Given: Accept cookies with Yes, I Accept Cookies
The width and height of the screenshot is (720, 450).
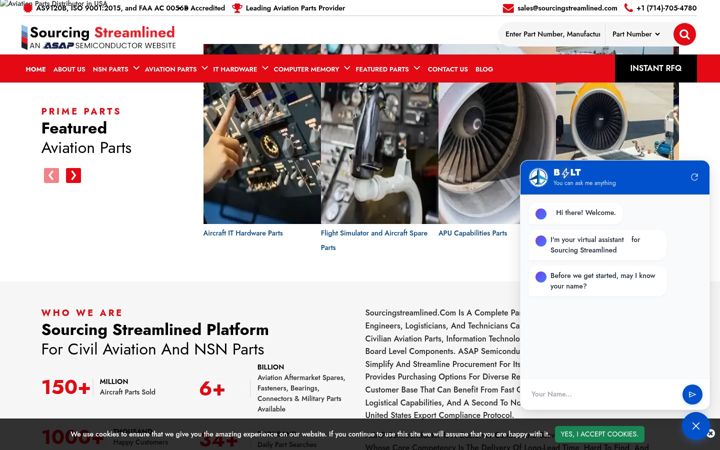Looking at the screenshot, I should (x=599, y=434).
